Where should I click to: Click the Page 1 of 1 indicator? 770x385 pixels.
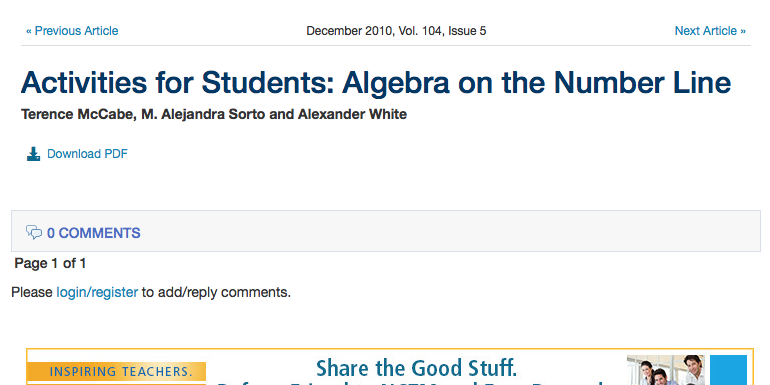click(x=50, y=264)
